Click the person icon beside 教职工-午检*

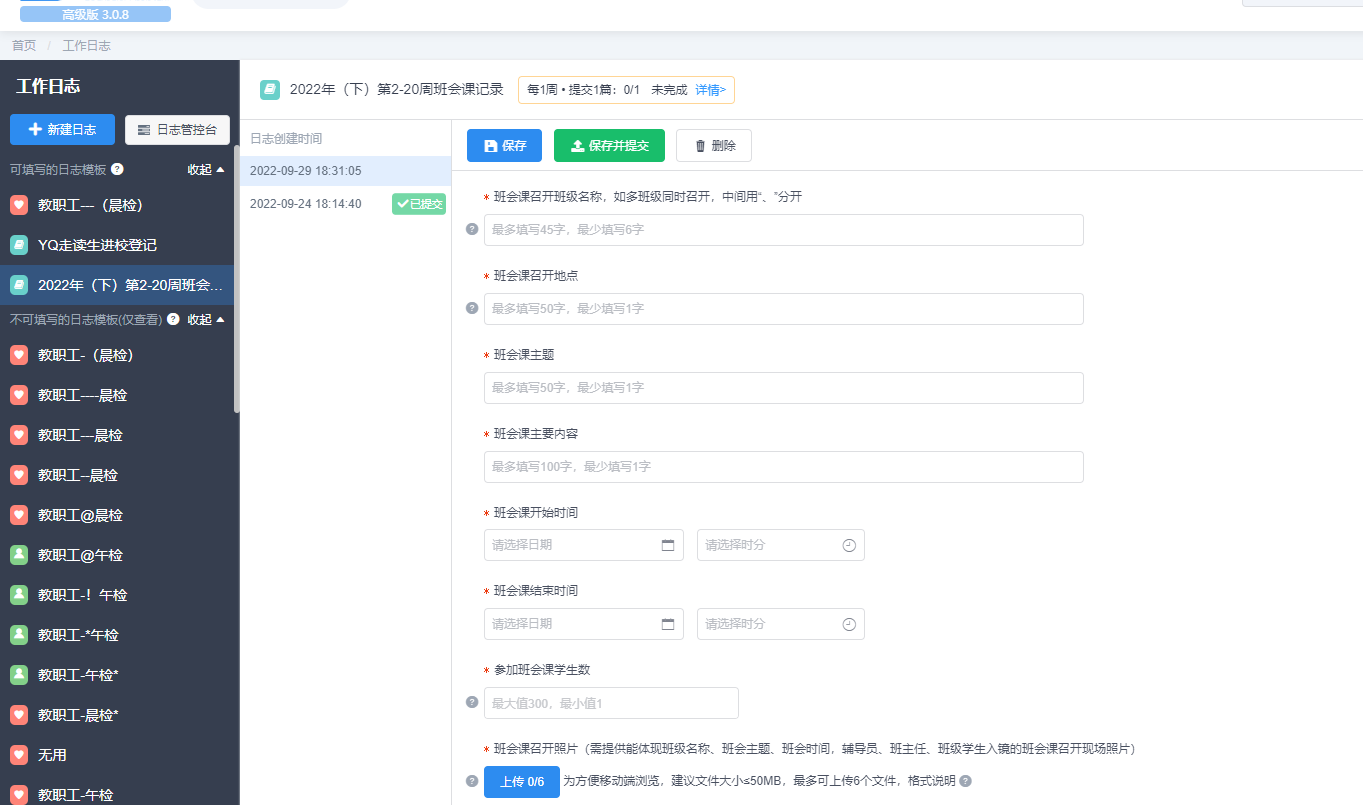[x=18, y=675]
